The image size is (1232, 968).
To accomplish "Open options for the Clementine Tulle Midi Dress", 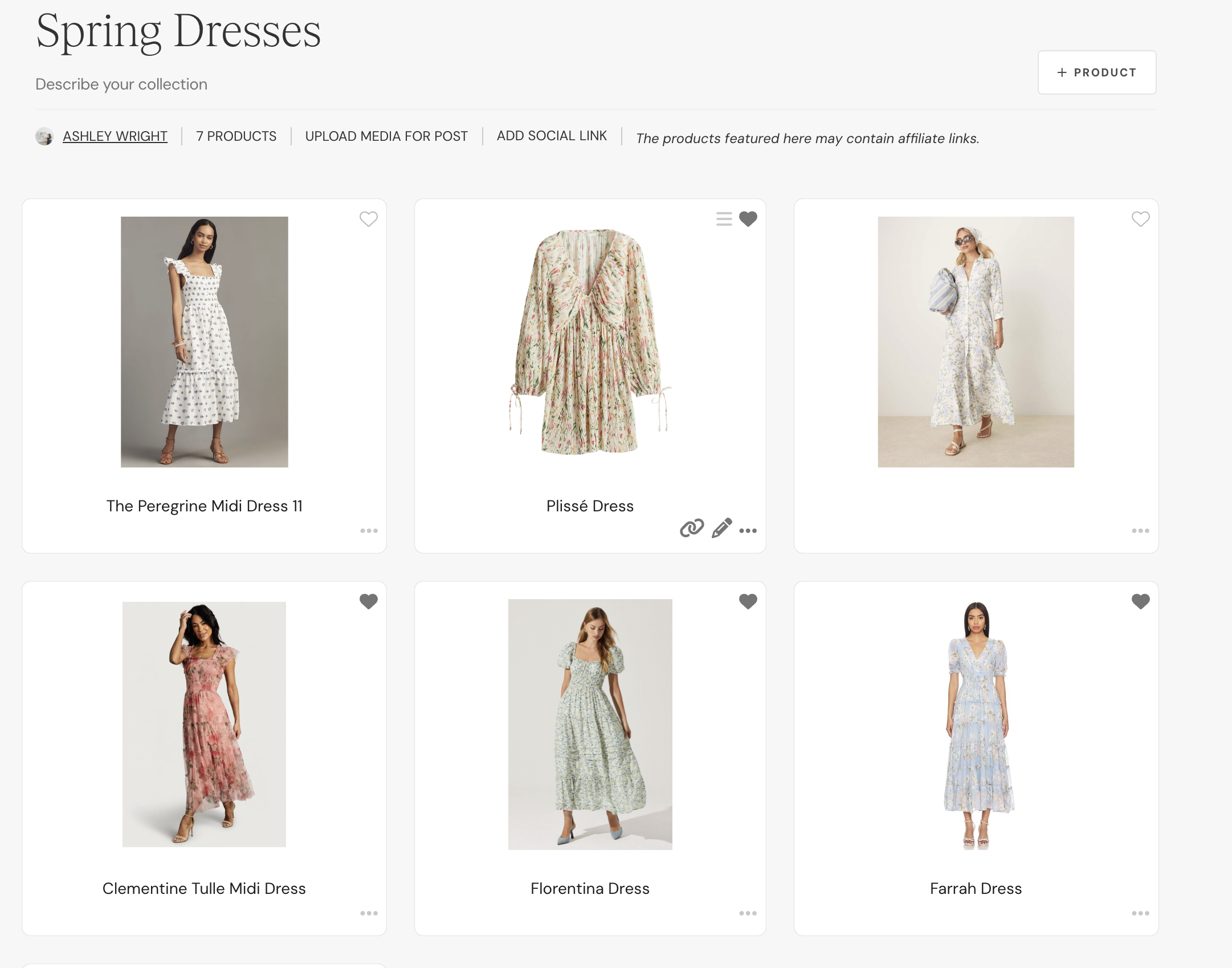I will 369,913.
